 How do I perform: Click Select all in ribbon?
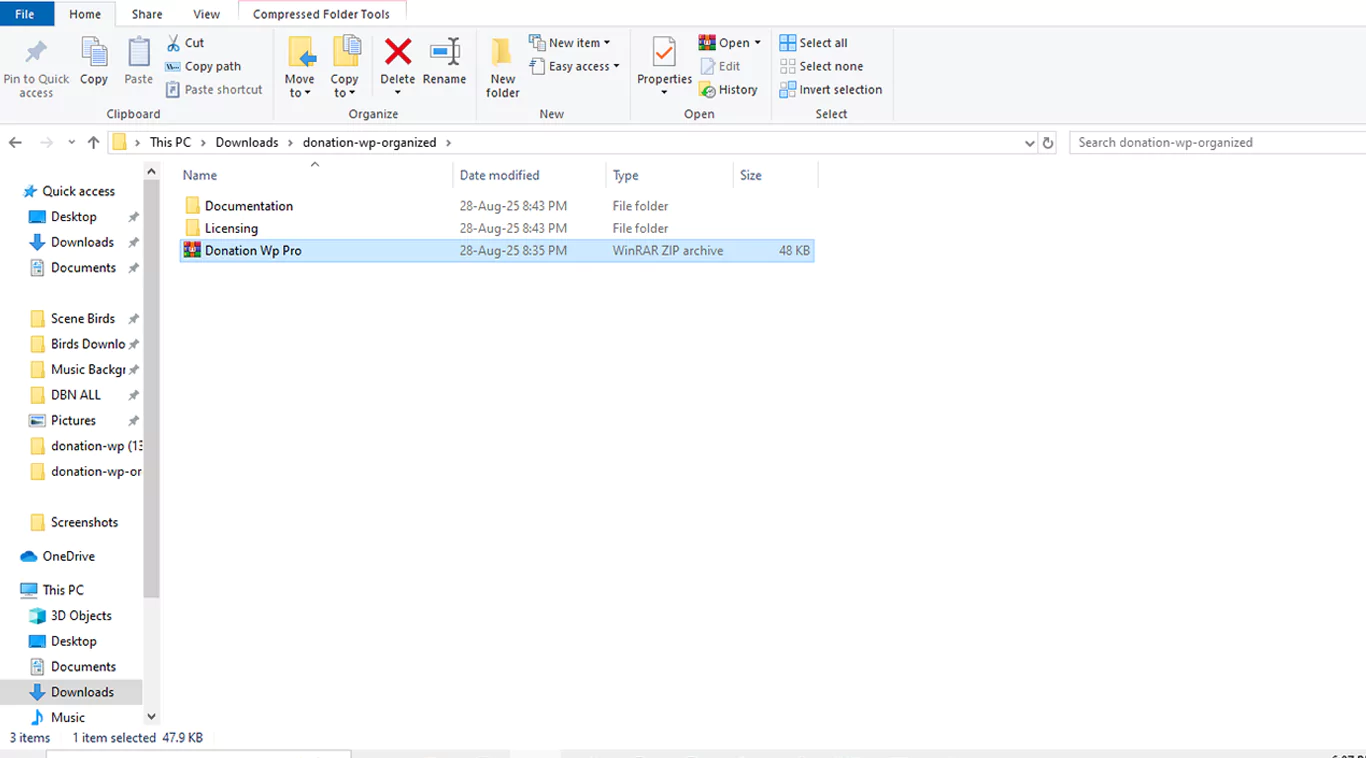tap(813, 43)
